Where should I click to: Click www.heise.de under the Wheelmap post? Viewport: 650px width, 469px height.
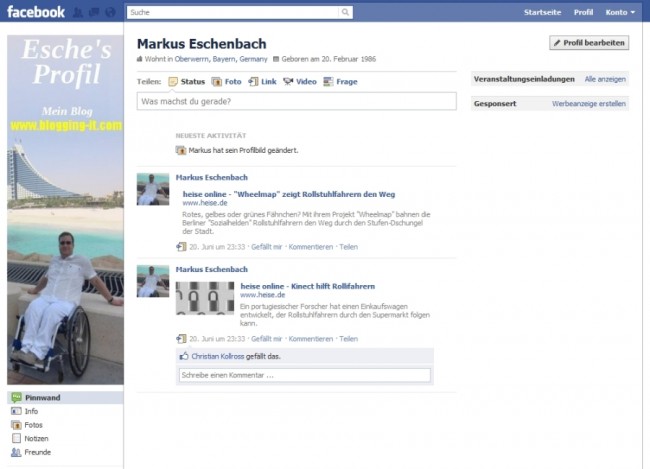pos(205,203)
